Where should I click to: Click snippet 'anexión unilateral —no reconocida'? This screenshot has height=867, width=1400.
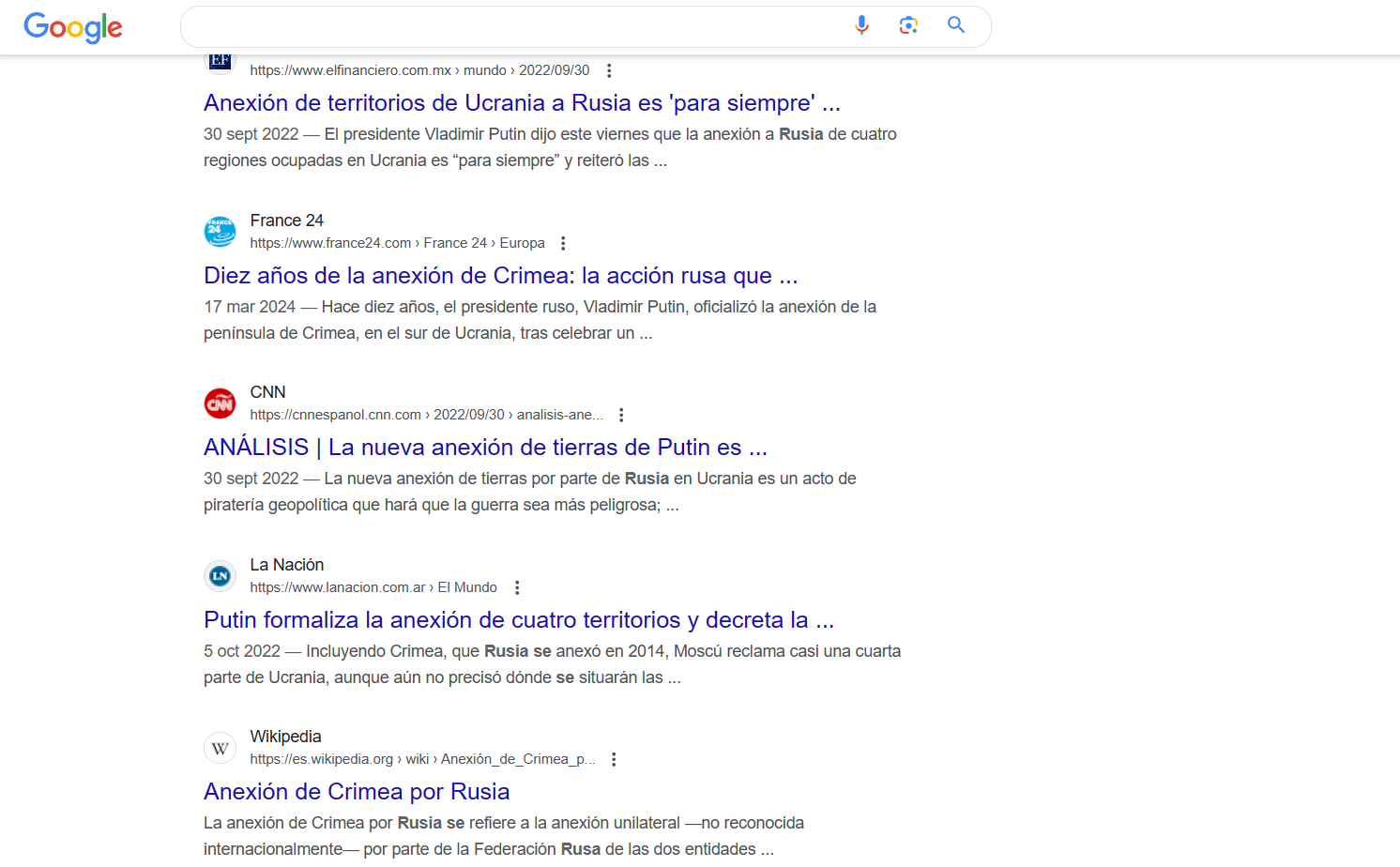click(x=504, y=836)
